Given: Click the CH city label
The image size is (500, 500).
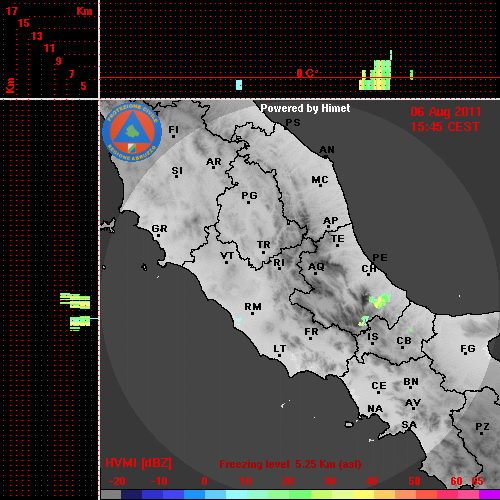Looking at the screenshot, I should coord(369,268).
